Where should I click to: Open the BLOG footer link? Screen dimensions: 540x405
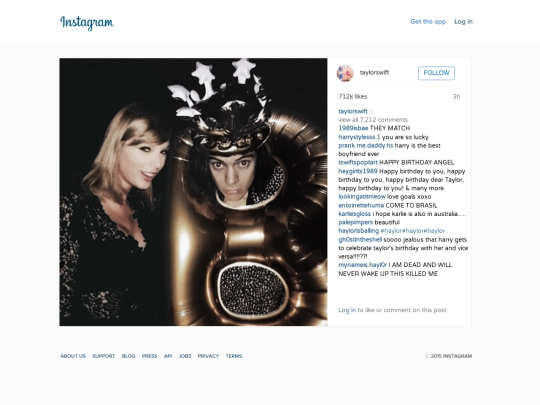(x=128, y=356)
